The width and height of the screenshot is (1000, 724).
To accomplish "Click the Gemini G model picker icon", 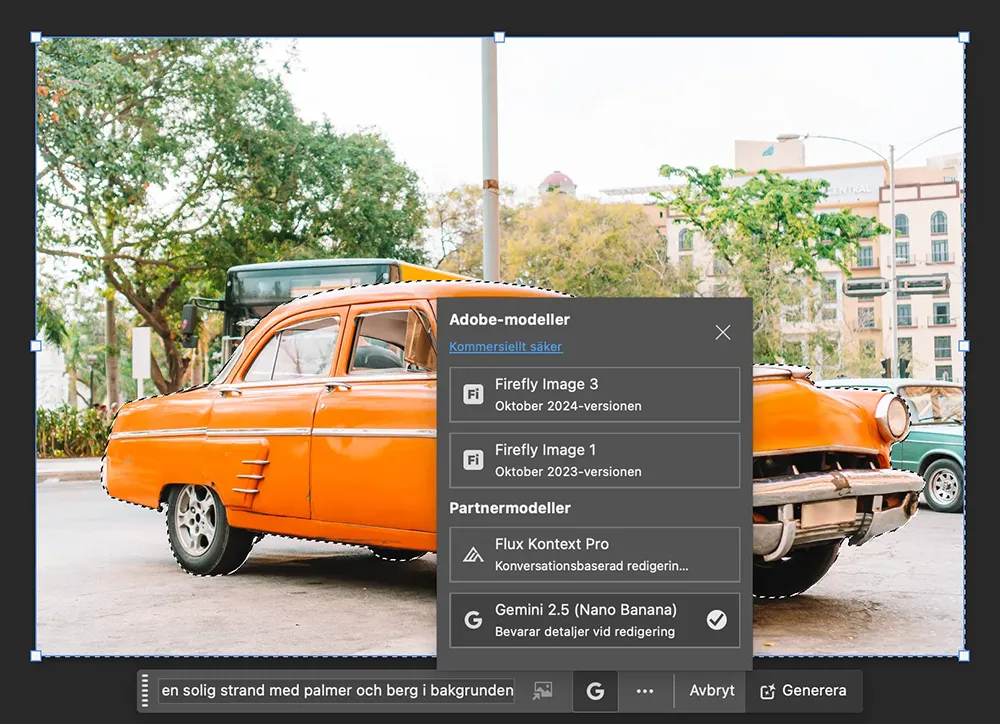I will [x=595, y=691].
